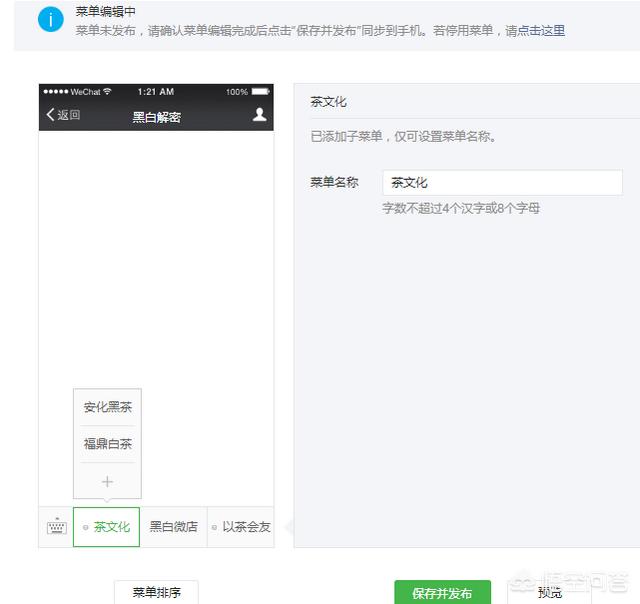The width and height of the screenshot is (640, 604).
Task: Click the 菜单排序 button
Action: coord(156,592)
